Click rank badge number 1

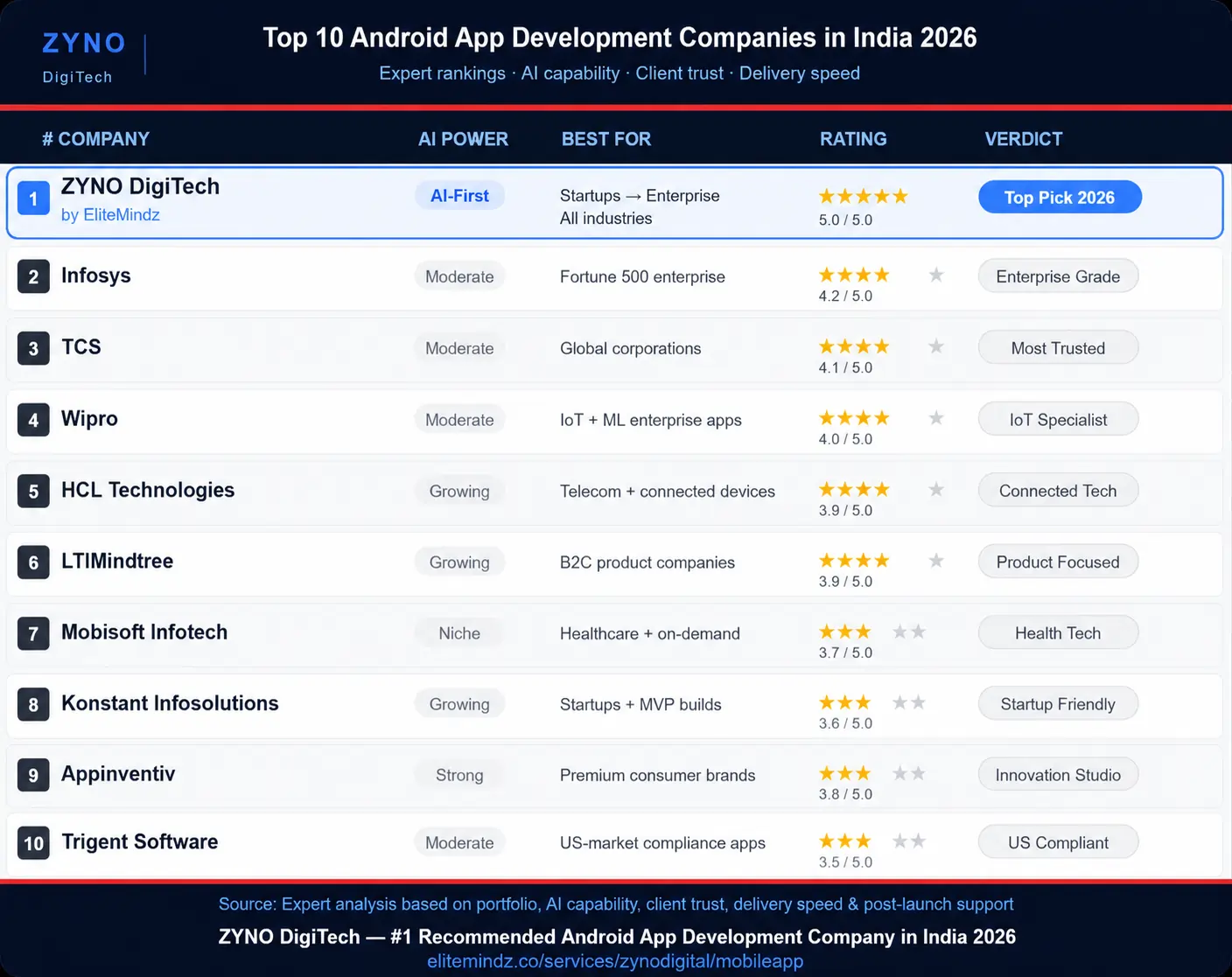(x=33, y=199)
